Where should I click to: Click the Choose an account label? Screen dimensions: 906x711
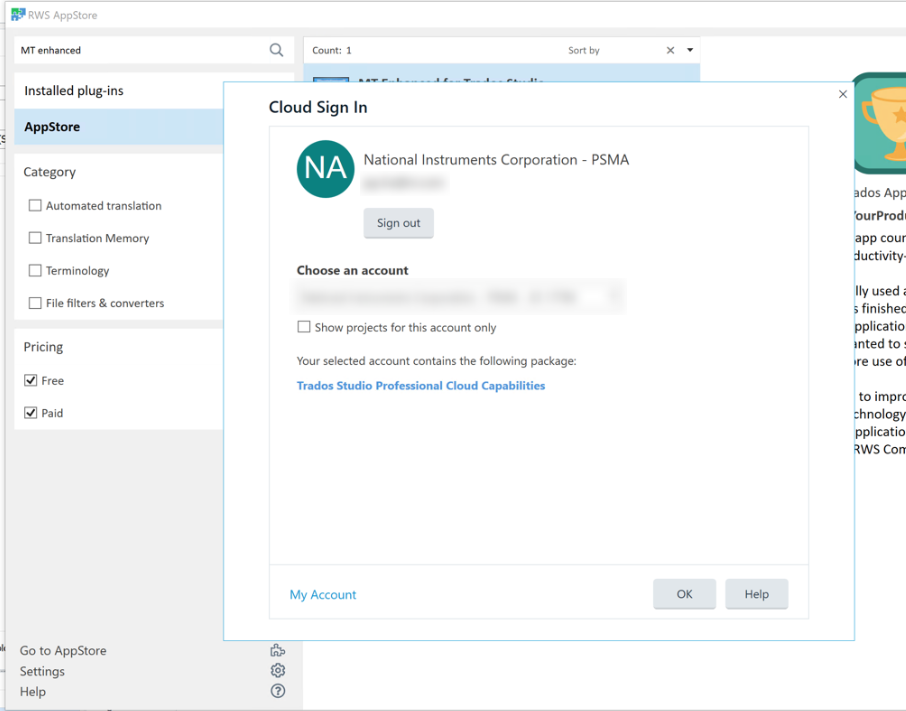(x=352, y=270)
